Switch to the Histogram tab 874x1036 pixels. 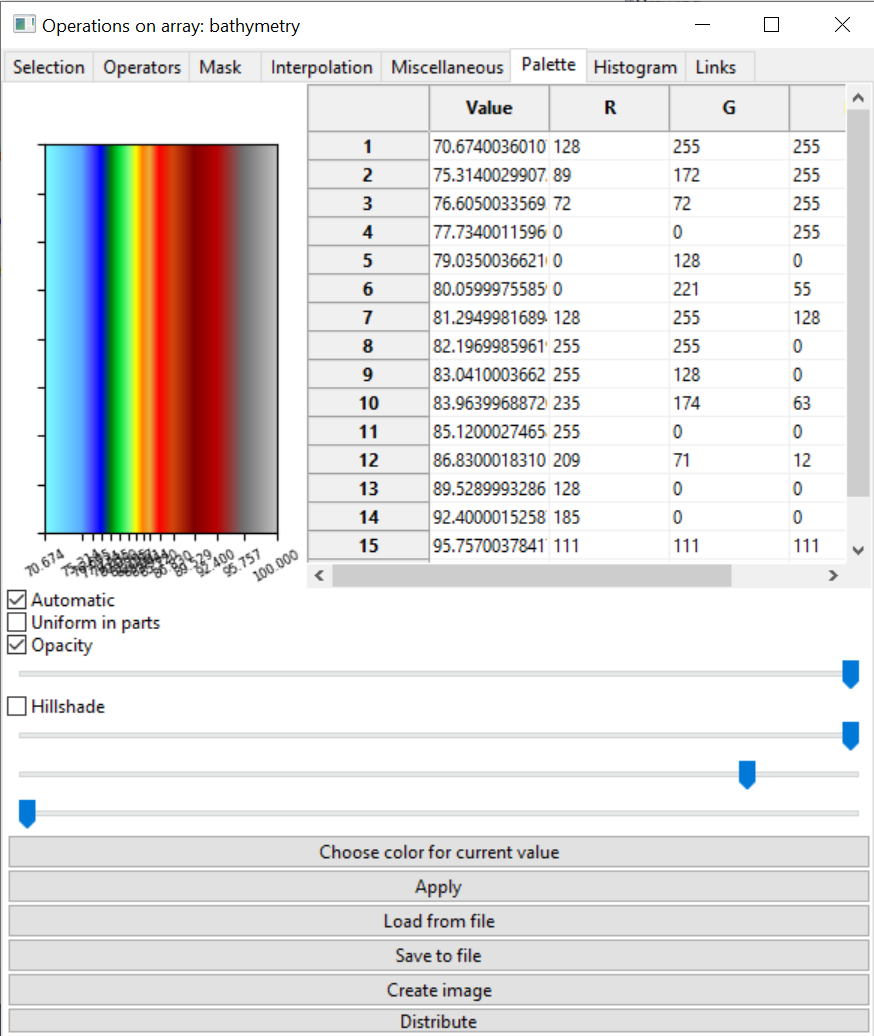coord(635,67)
